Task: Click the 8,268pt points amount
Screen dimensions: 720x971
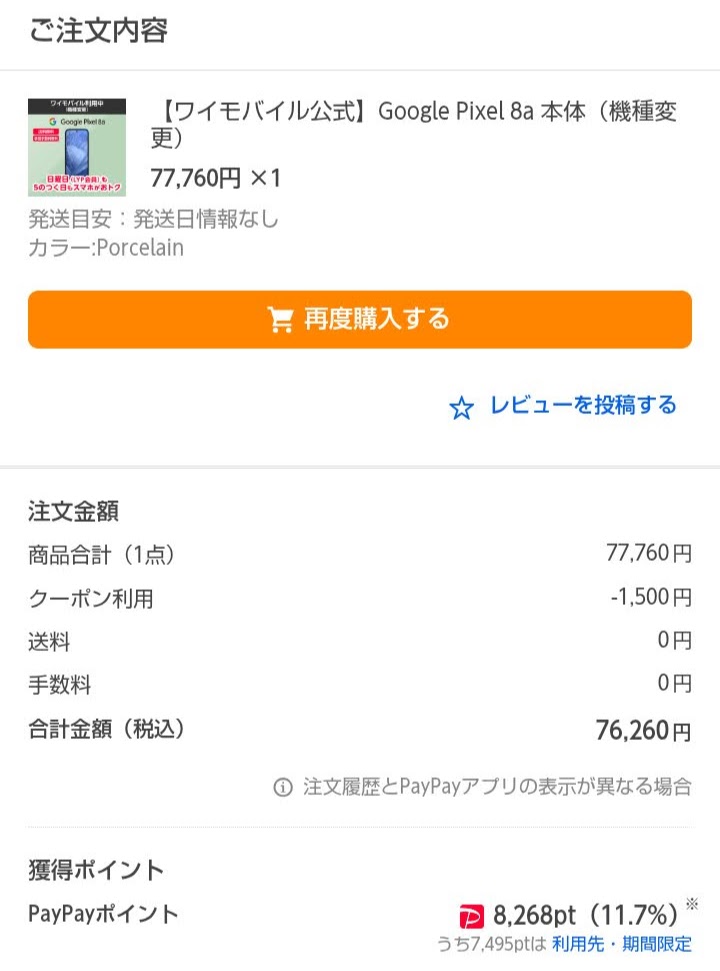Action: 534,915
